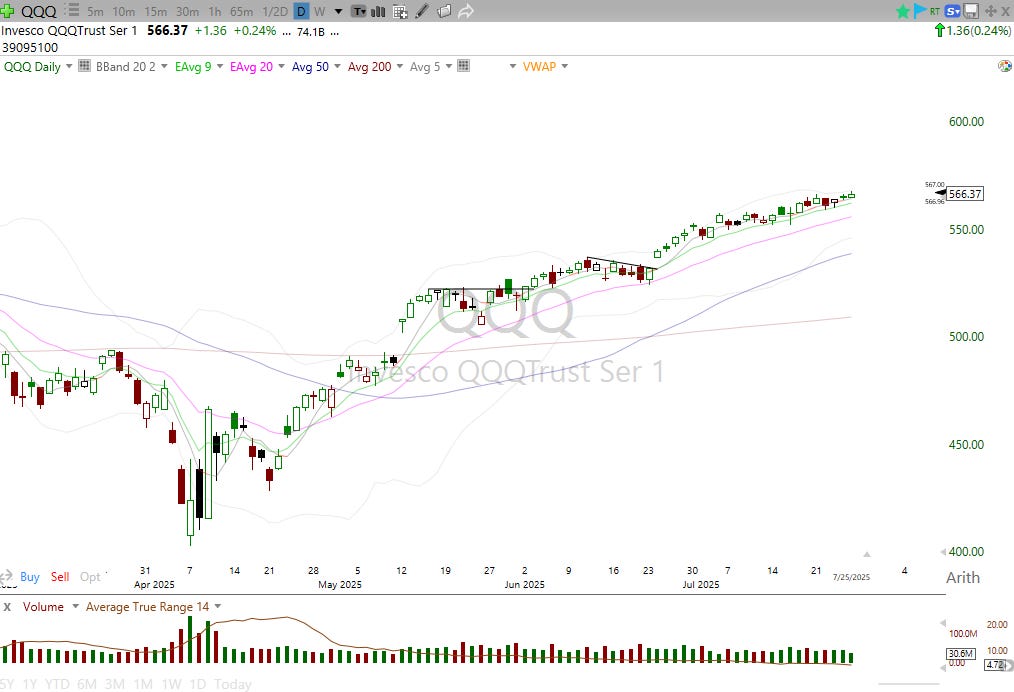Switch to the 30m timeframe
Viewport: 1014px width, 692px height.
[187, 11]
